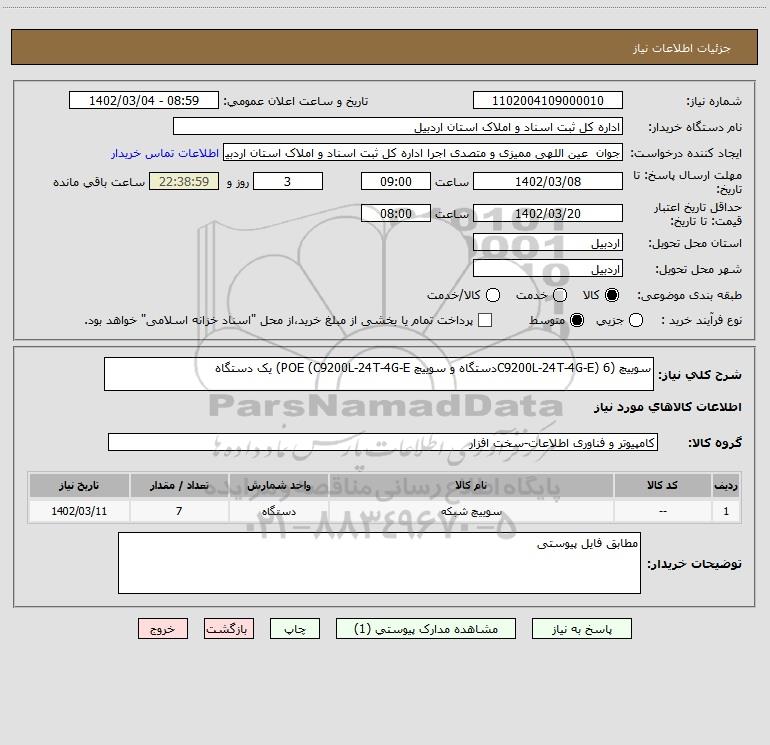Image resolution: width=770 pixels, height=745 pixels.
Task: Click the خروج exit button
Action: [x=163, y=629]
